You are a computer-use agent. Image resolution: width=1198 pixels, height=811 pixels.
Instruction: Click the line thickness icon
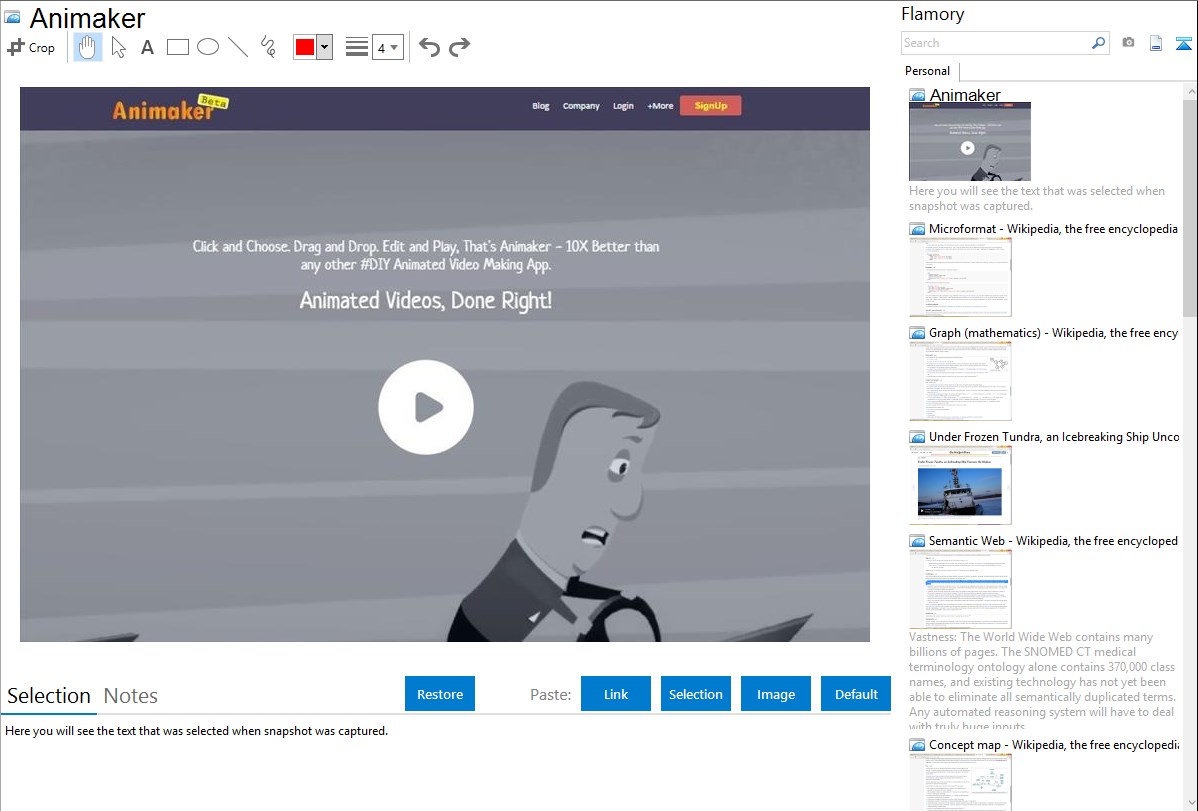click(357, 47)
